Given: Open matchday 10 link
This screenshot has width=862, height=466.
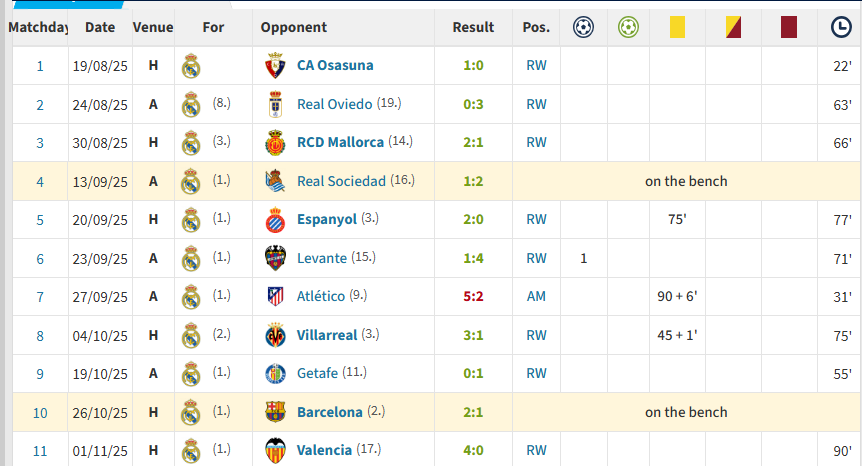Looking at the screenshot, I should coord(40,413).
